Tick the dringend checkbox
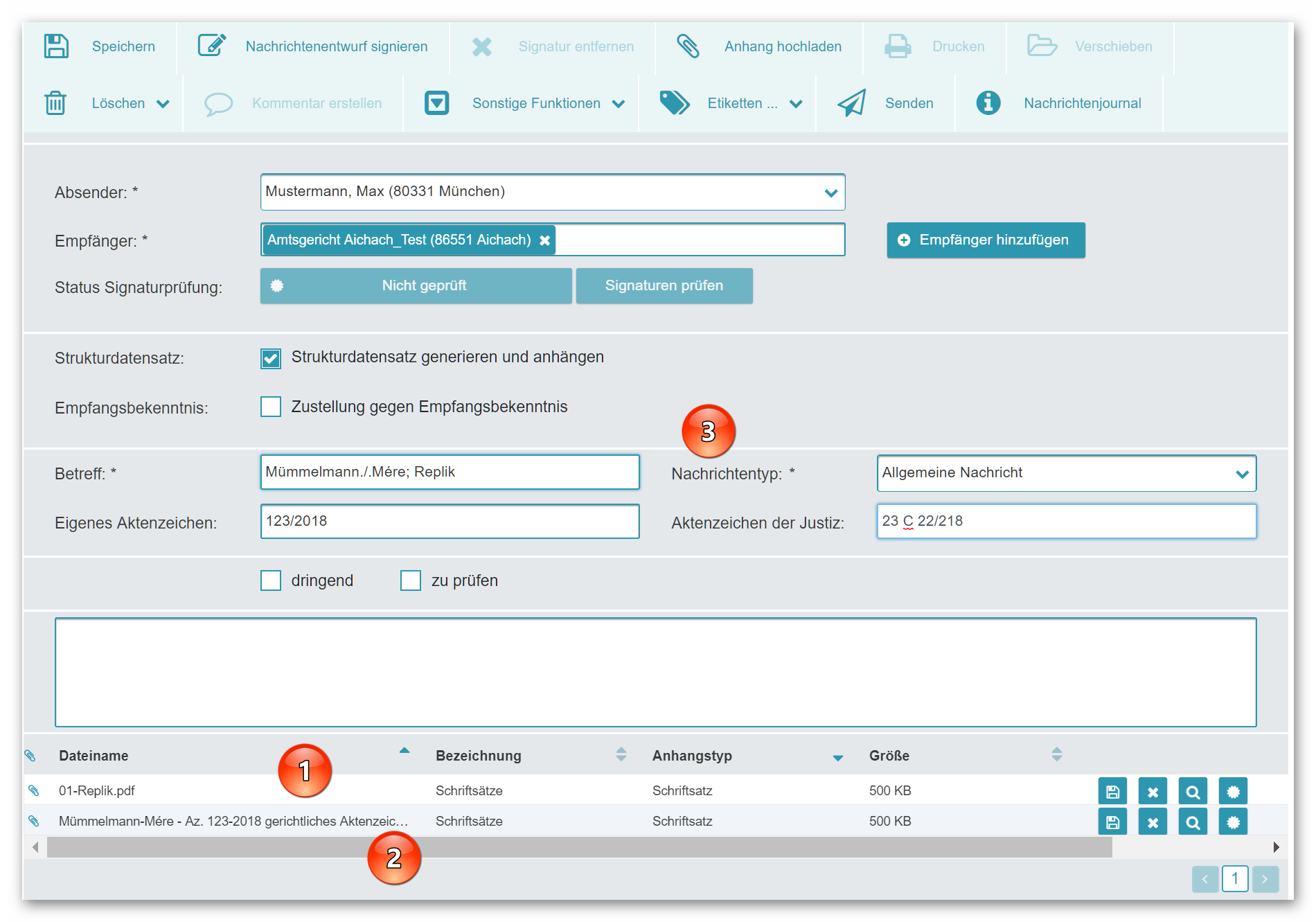Viewport: 1316px width, 922px height. click(x=271, y=580)
